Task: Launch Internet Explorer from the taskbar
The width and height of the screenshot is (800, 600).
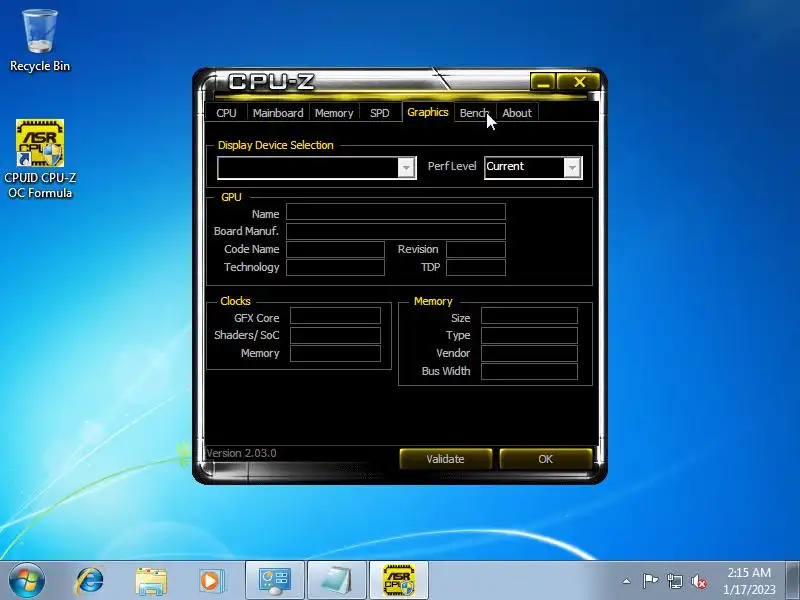Action: [x=89, y=581]
